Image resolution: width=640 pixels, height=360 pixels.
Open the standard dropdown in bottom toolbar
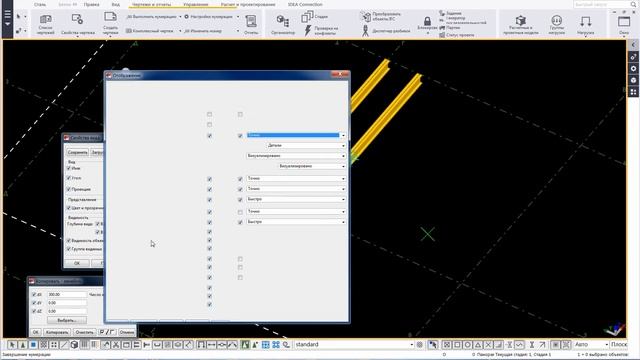tap(354, 344)
